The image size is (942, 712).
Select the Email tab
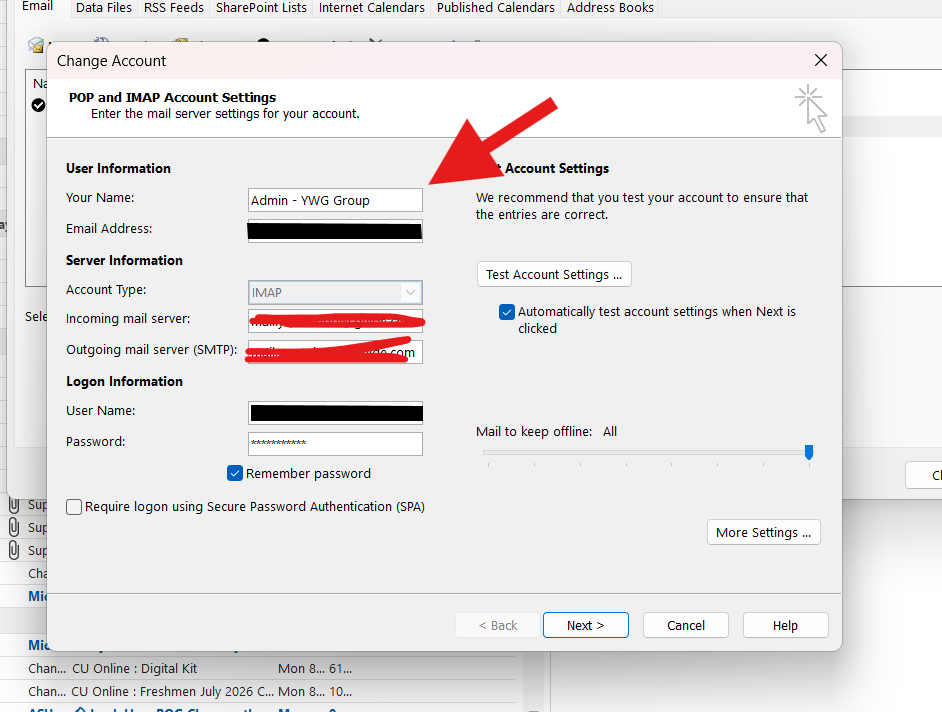point(37,7)
